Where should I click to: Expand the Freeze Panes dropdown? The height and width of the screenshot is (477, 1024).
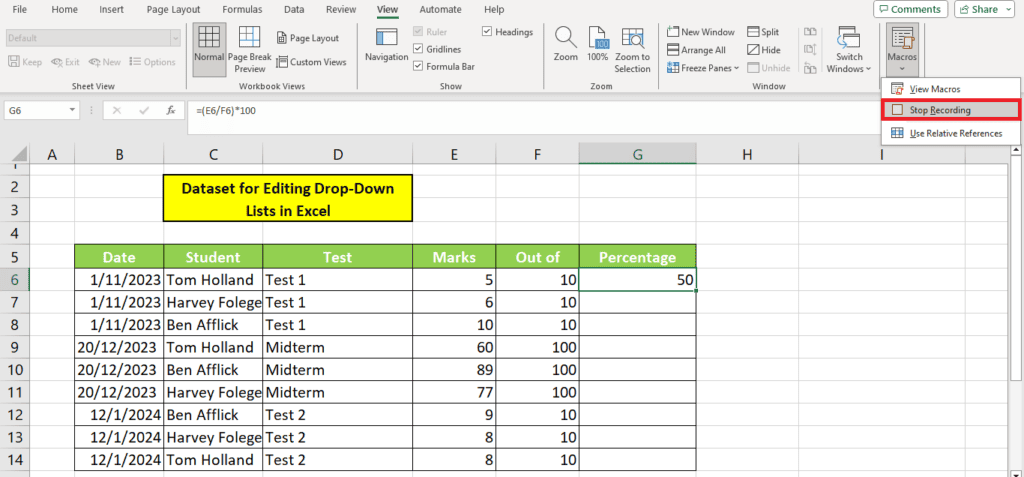[704, 68]
